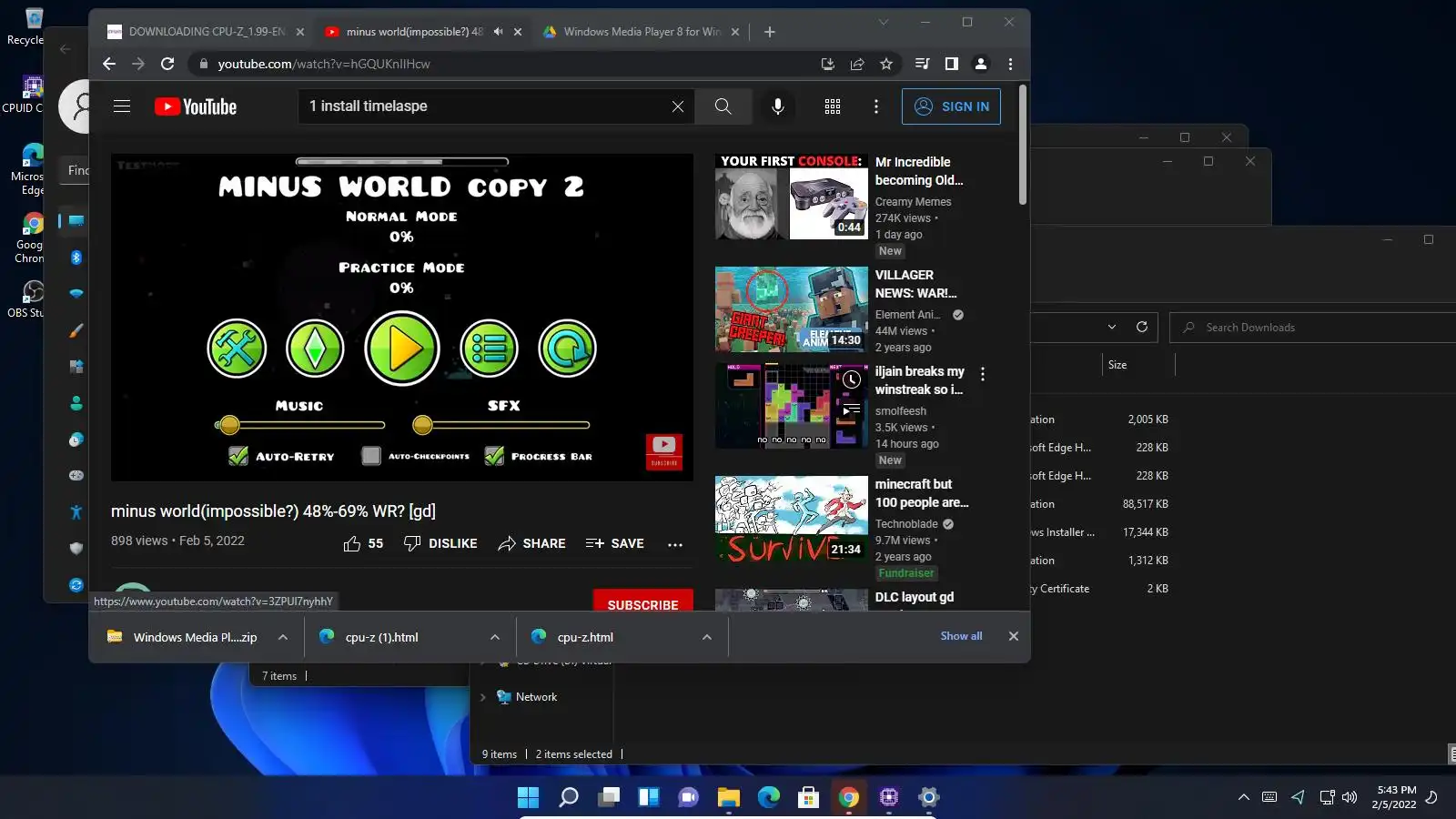
Task: Click the SIGN IN button
Action: [951, 106]
